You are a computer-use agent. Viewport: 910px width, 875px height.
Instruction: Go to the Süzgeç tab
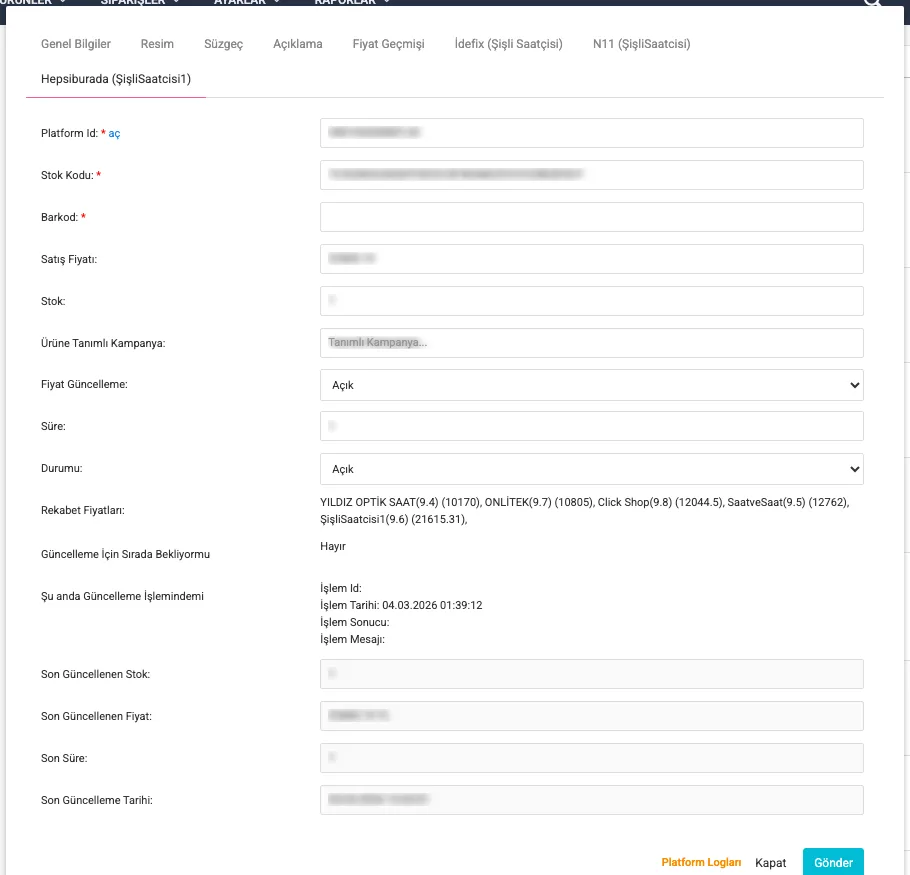click(x=223, y=44)
